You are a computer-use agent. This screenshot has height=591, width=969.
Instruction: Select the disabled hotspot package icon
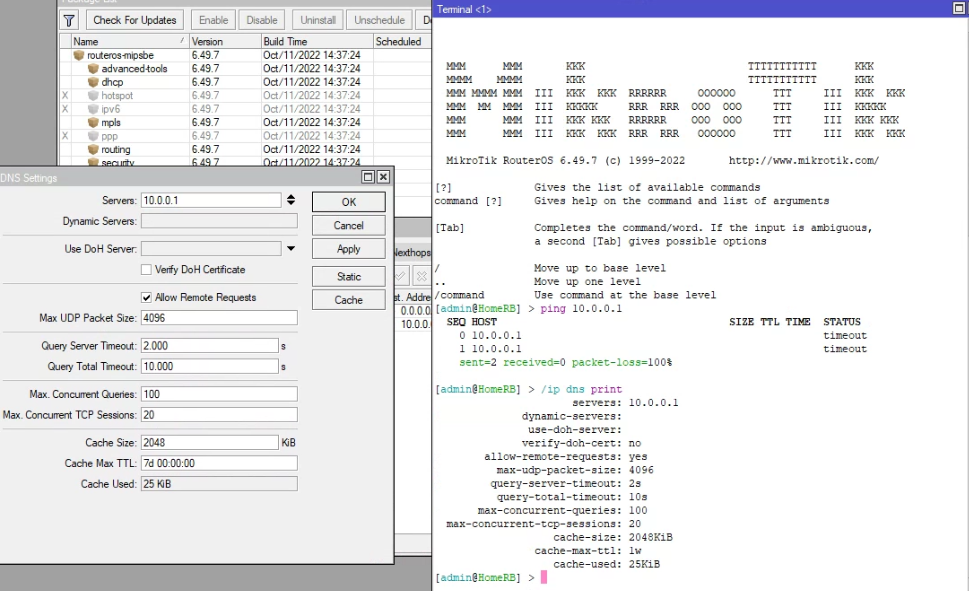coord(93,96)
